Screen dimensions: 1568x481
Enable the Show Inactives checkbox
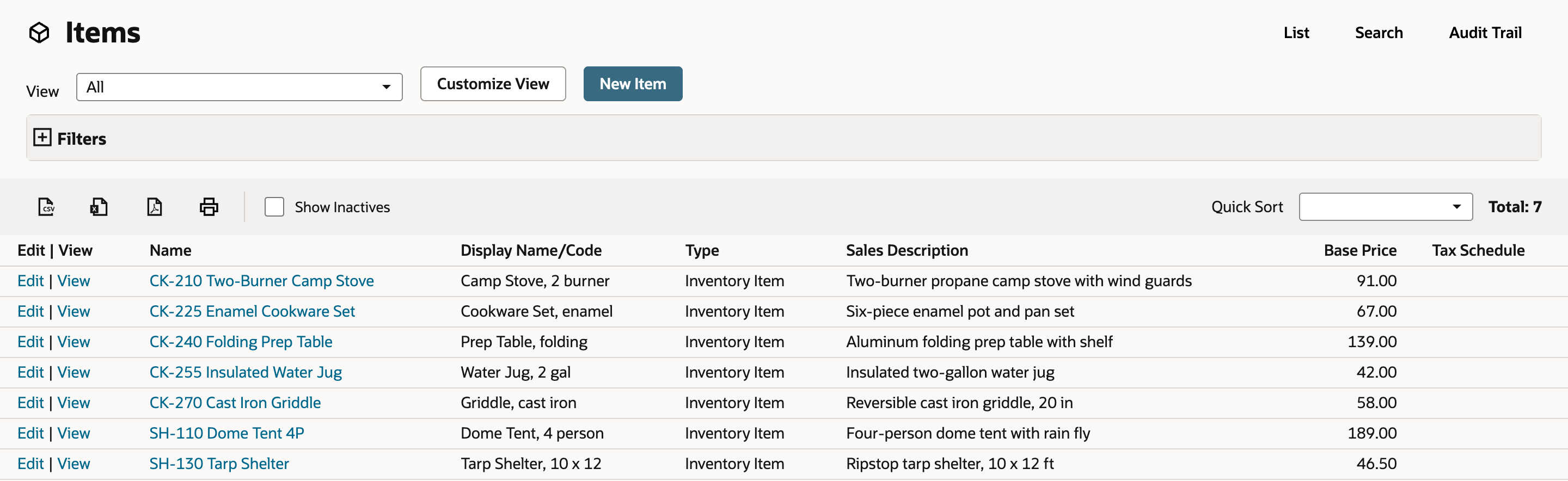tap(274, 207)
